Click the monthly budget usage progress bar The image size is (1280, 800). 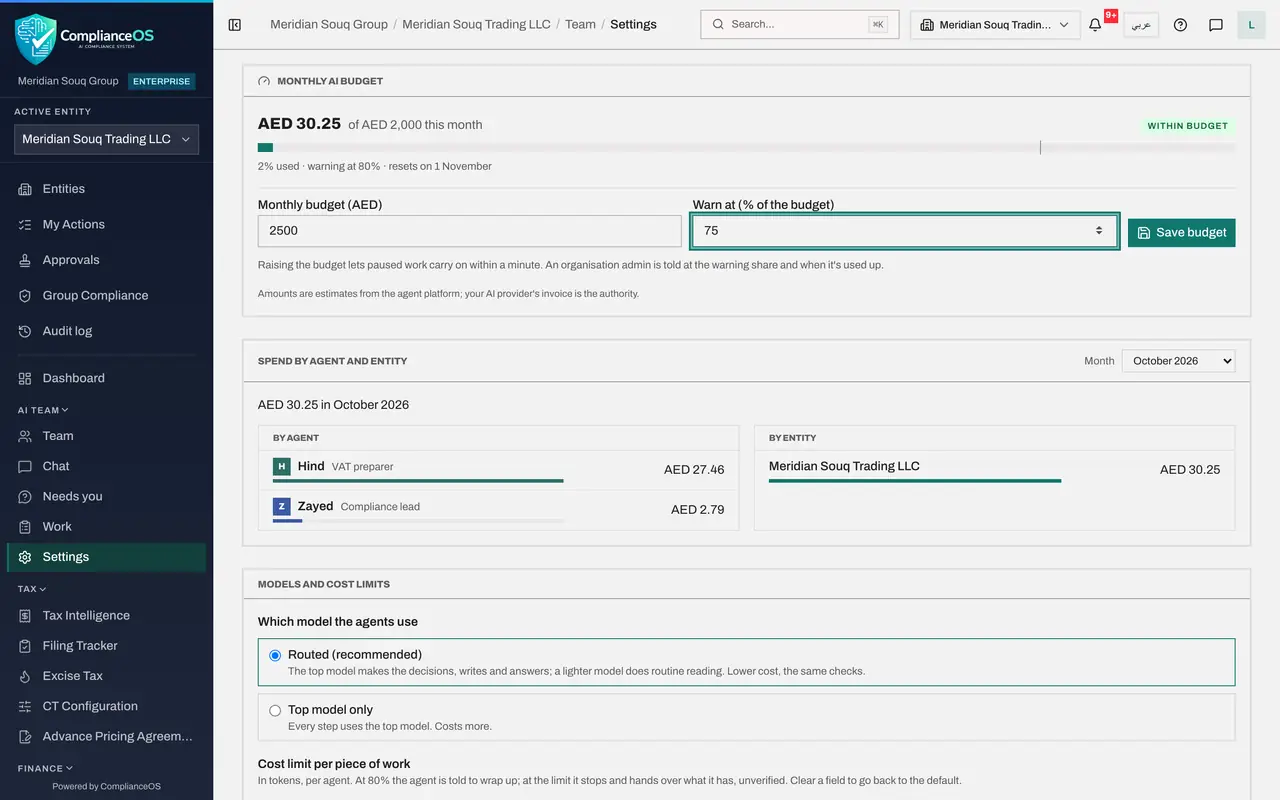(747, 148)
